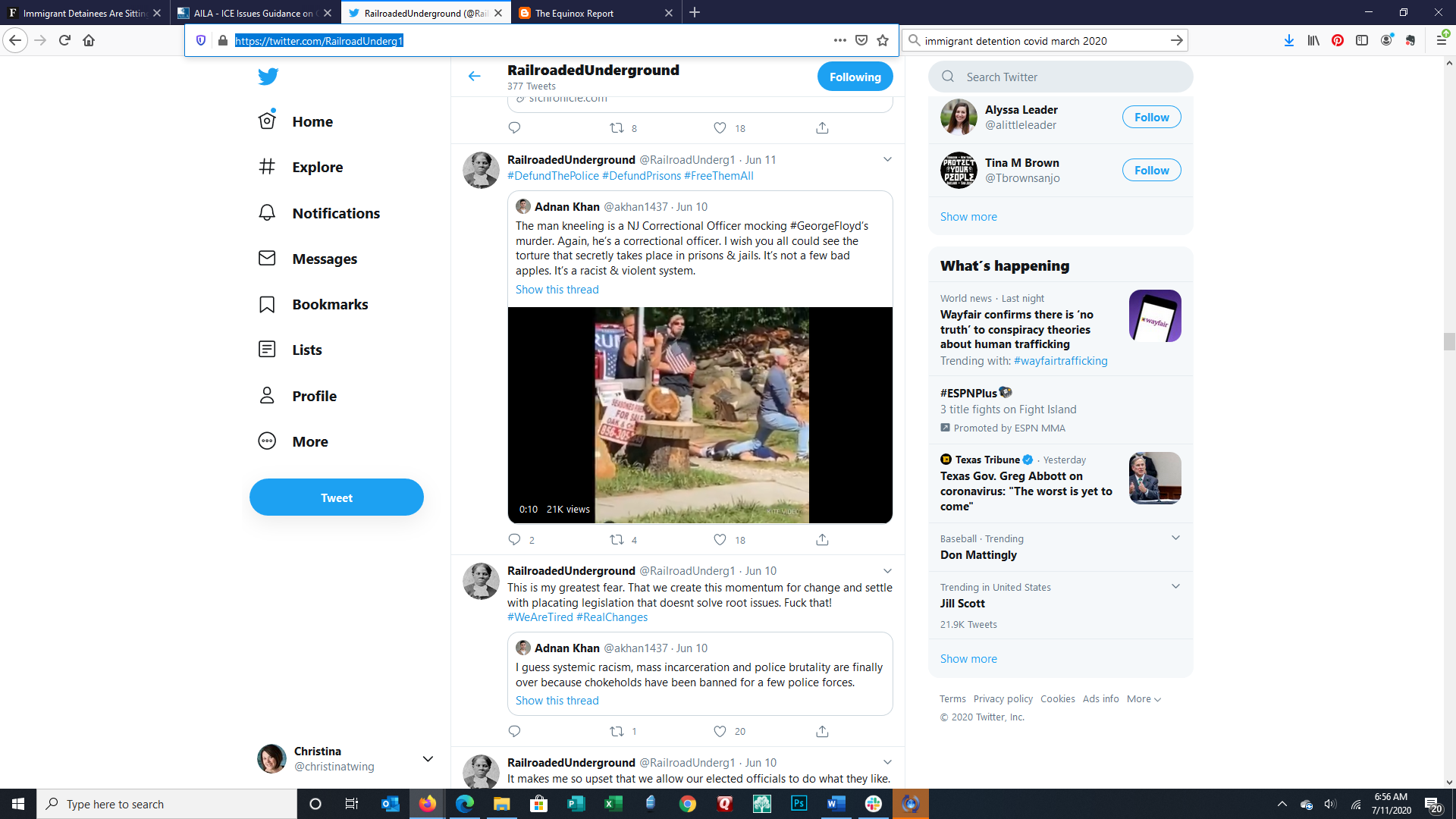Open Firefox downloads arrow icon
This screenshot has height=819, width=1456.
point(1288,40)
